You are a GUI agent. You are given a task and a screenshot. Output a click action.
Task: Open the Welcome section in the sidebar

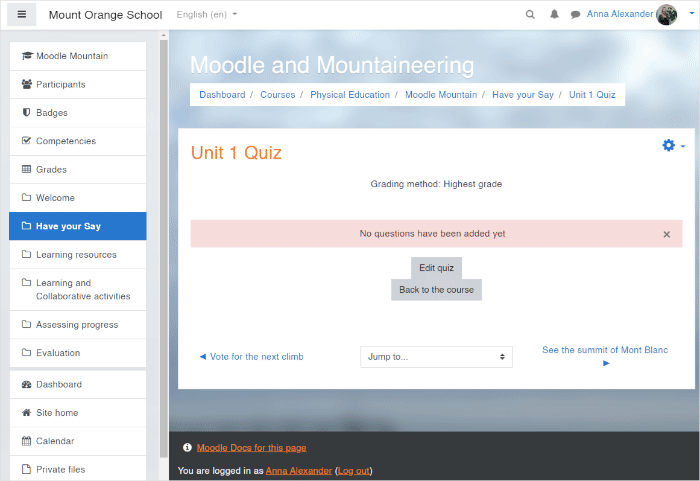coord(78,198)
